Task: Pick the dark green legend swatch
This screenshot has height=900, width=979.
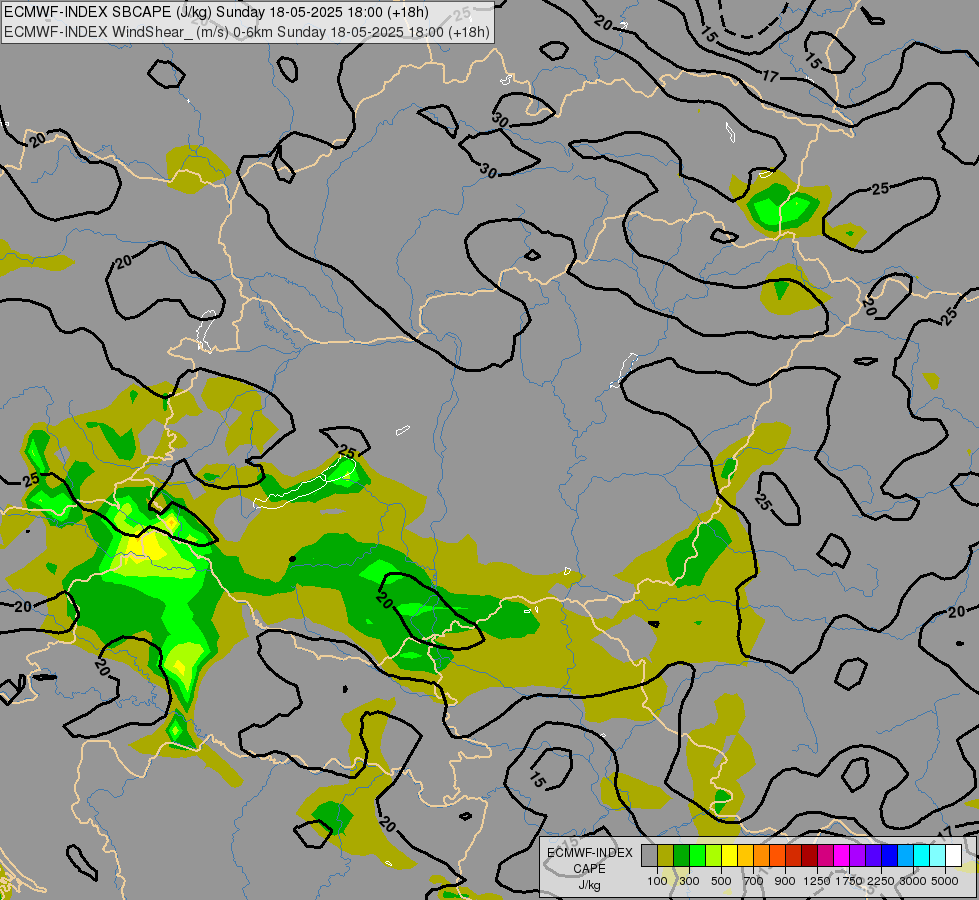Action: 681,855
